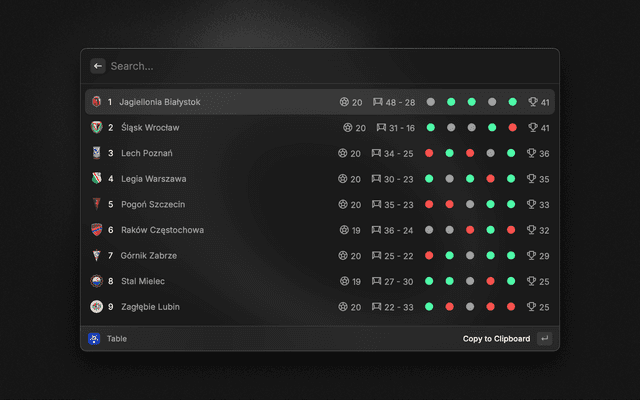
Task: Click the Raków Częstochowa club crest
Action: click(96, 230)
